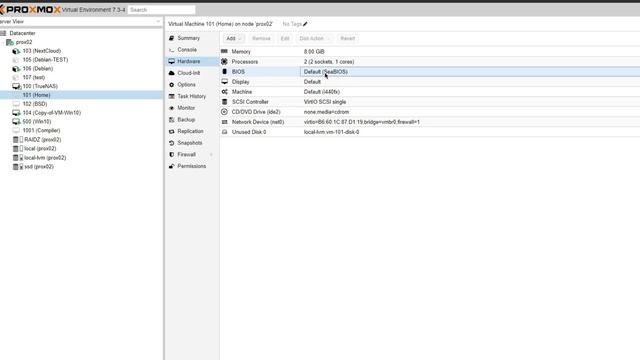The width and height of the screenshot is (640, 360).
Task: Click the Network Device icon
Action: [224, 122]
